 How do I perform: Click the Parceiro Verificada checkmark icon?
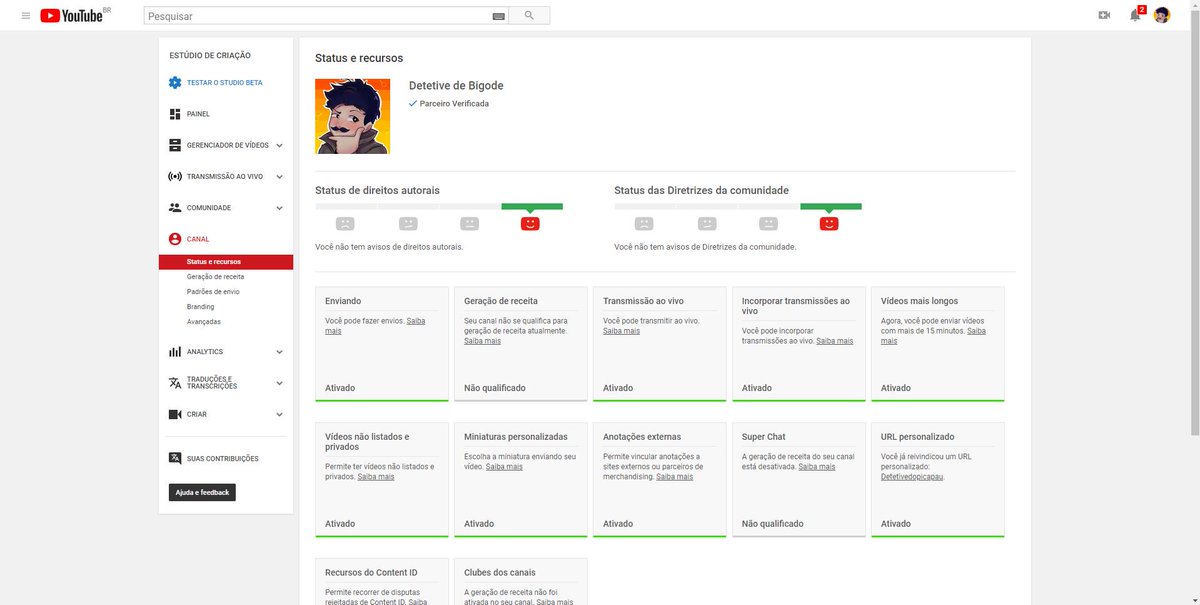[x=413, y=103]
